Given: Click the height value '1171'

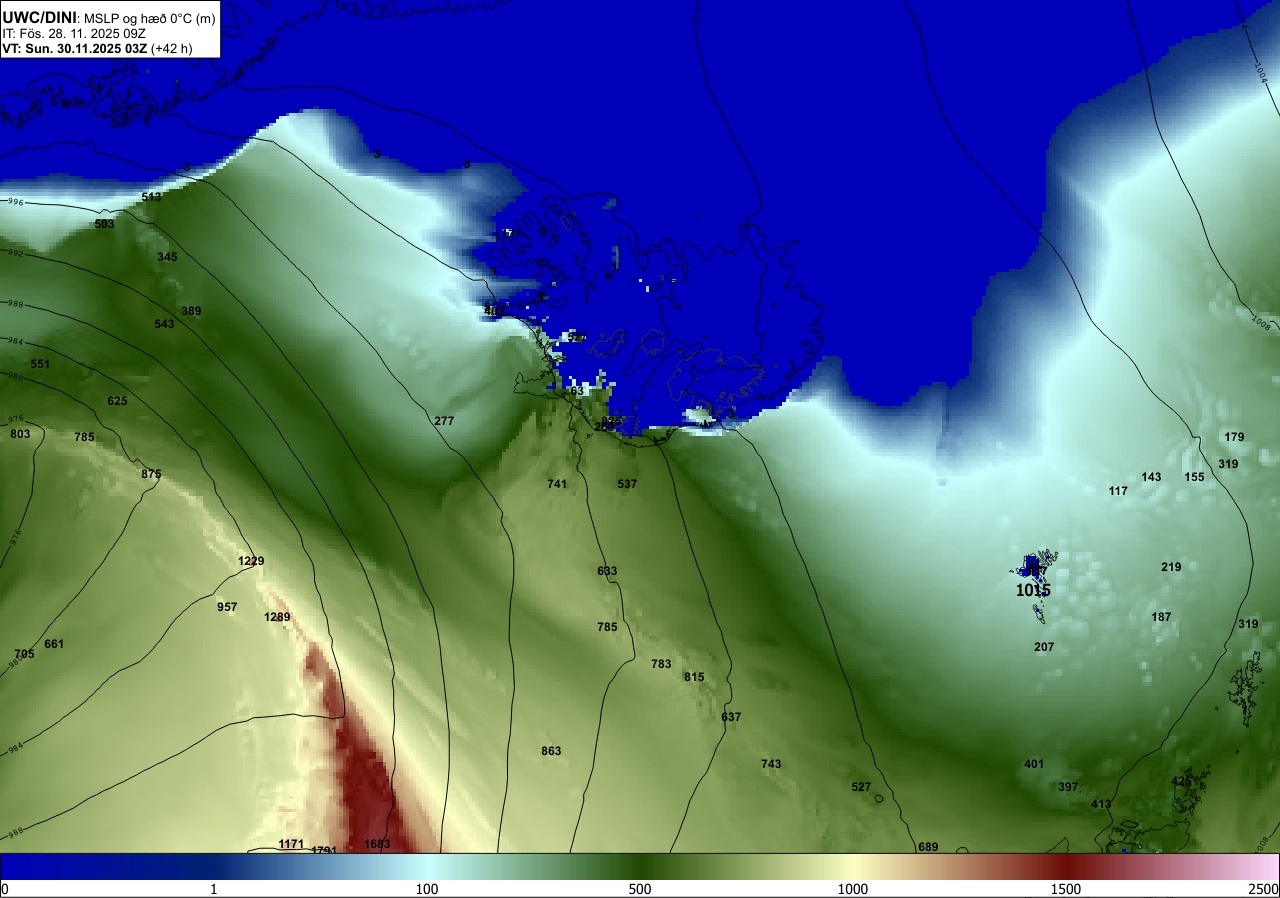Looking at the screenshot, I should click(291, 844).
